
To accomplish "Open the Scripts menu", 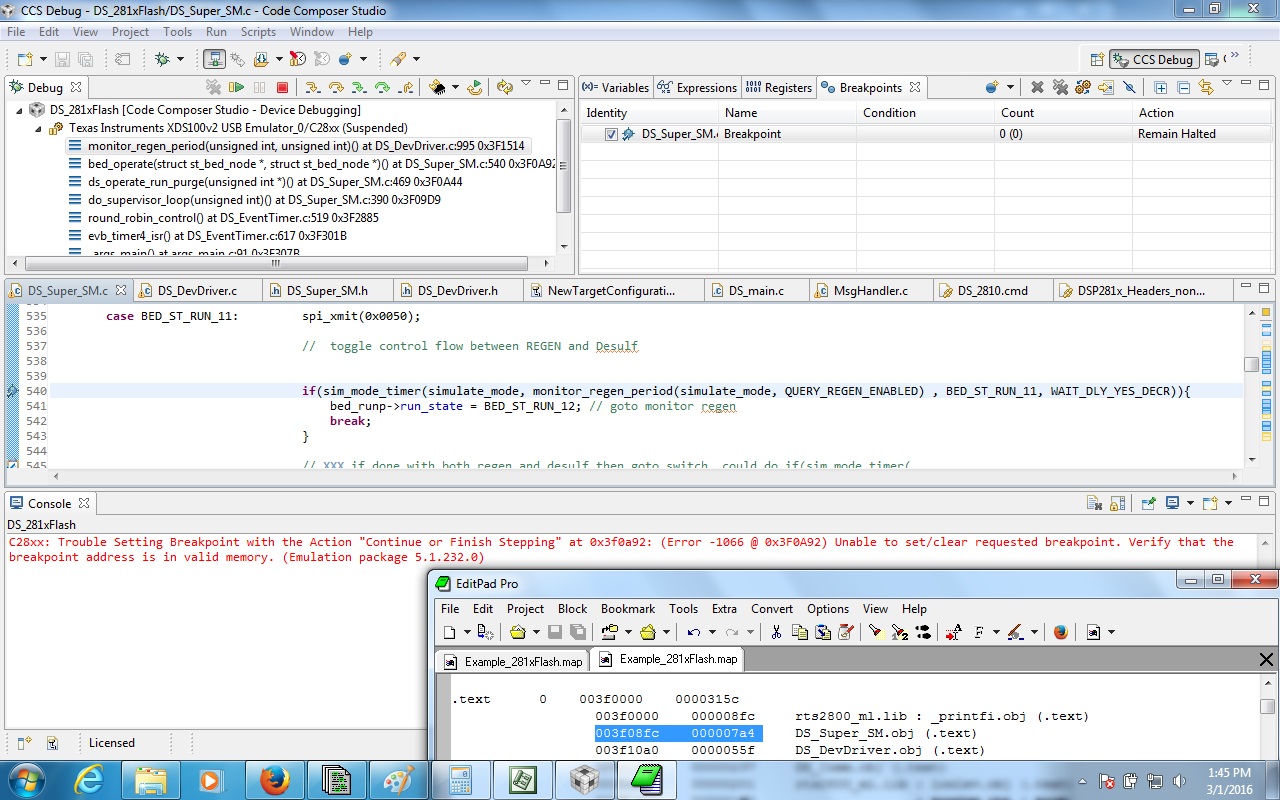I will [x=258, y=32].
